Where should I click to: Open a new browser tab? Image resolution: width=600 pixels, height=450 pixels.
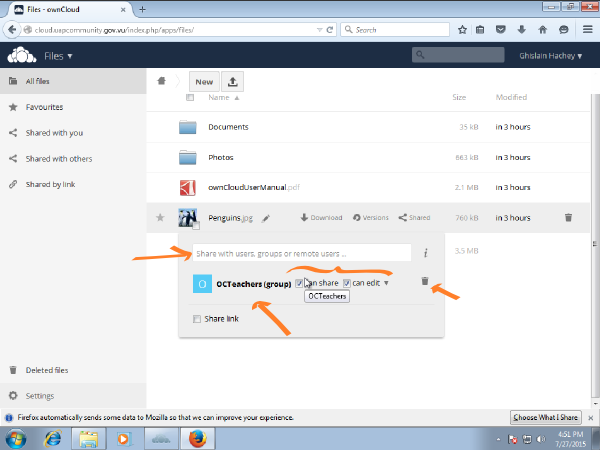[x=142, y=10]
